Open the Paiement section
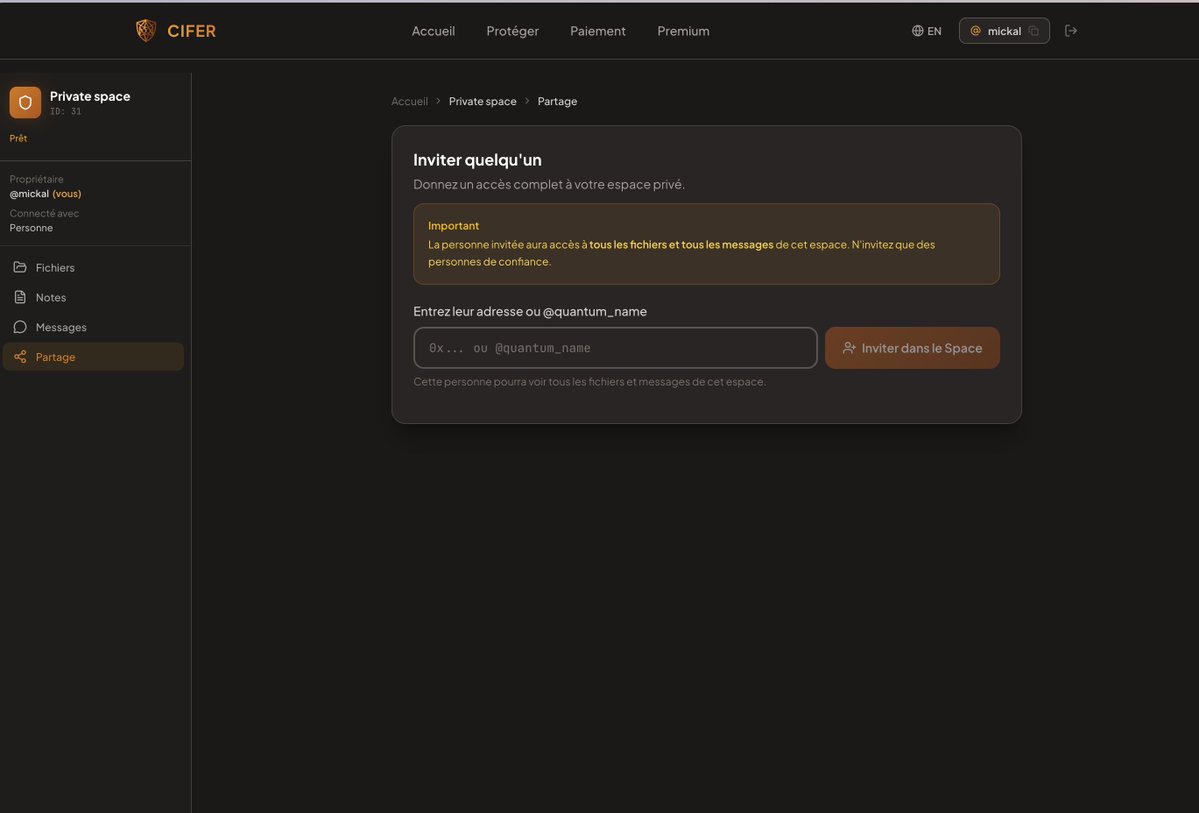Image resolution: width=1199 pixels, height=813 pixels. [597, 31]
